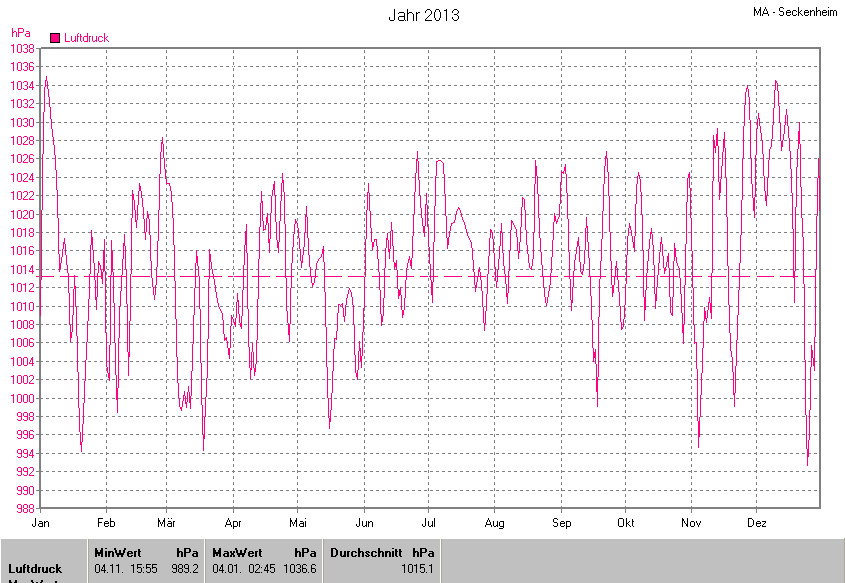Click the Luftdruck row label in the table
The image size is (845, 583).
tap(35, 568)
